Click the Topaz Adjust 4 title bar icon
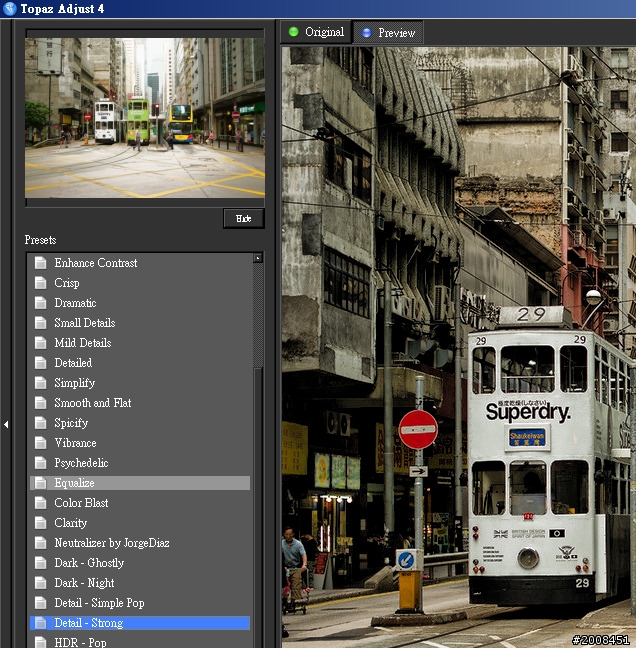 click(9, 8)
